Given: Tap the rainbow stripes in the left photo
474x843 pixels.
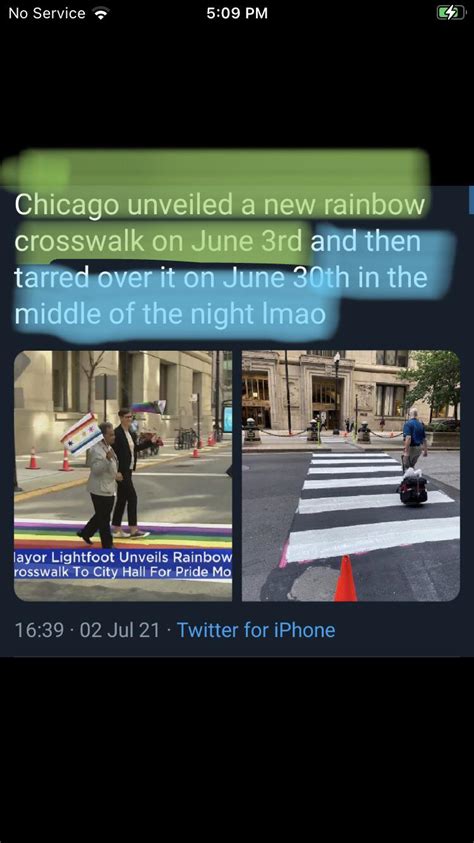Looking at the screenshot, I should (123, 534).
